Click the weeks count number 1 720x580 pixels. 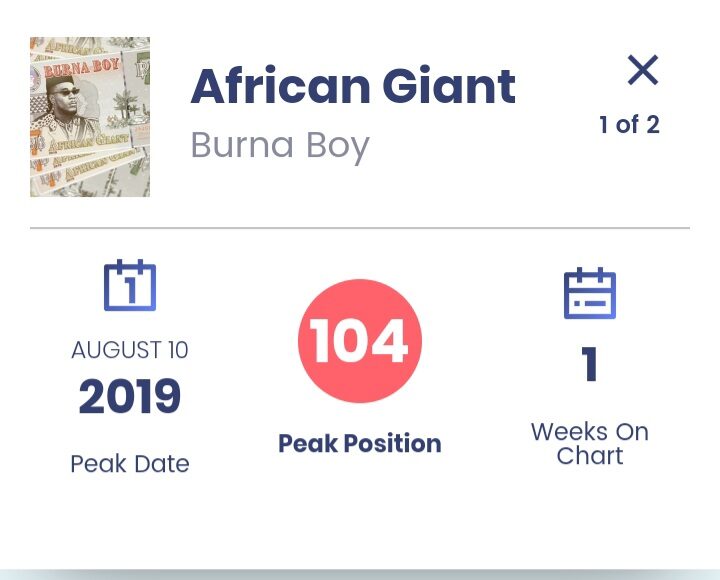tap(590, 365)
